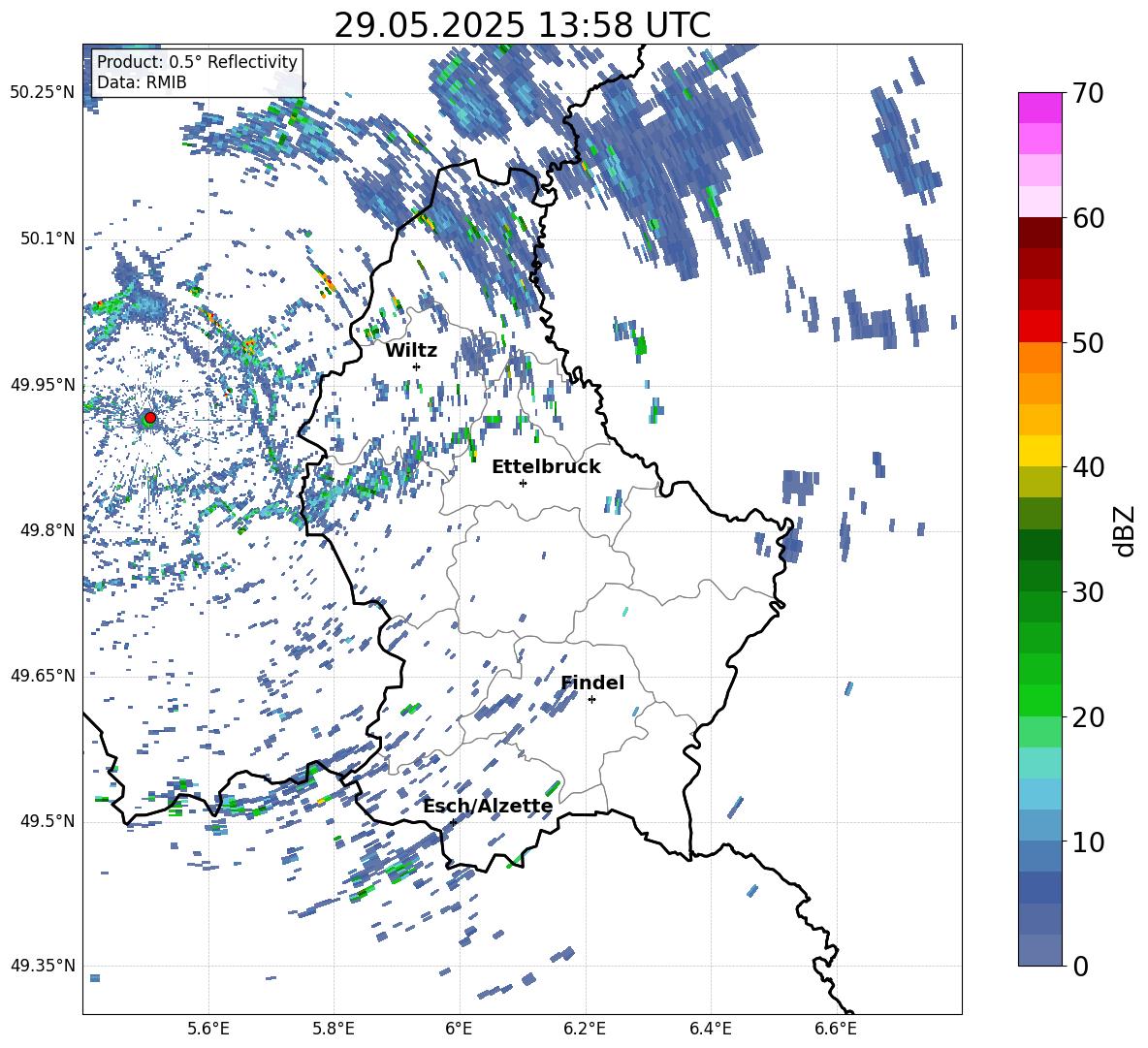Click the 49.8°N latitude label
This screenshot has height=1048, width=1148.
[x=48, y=530]
